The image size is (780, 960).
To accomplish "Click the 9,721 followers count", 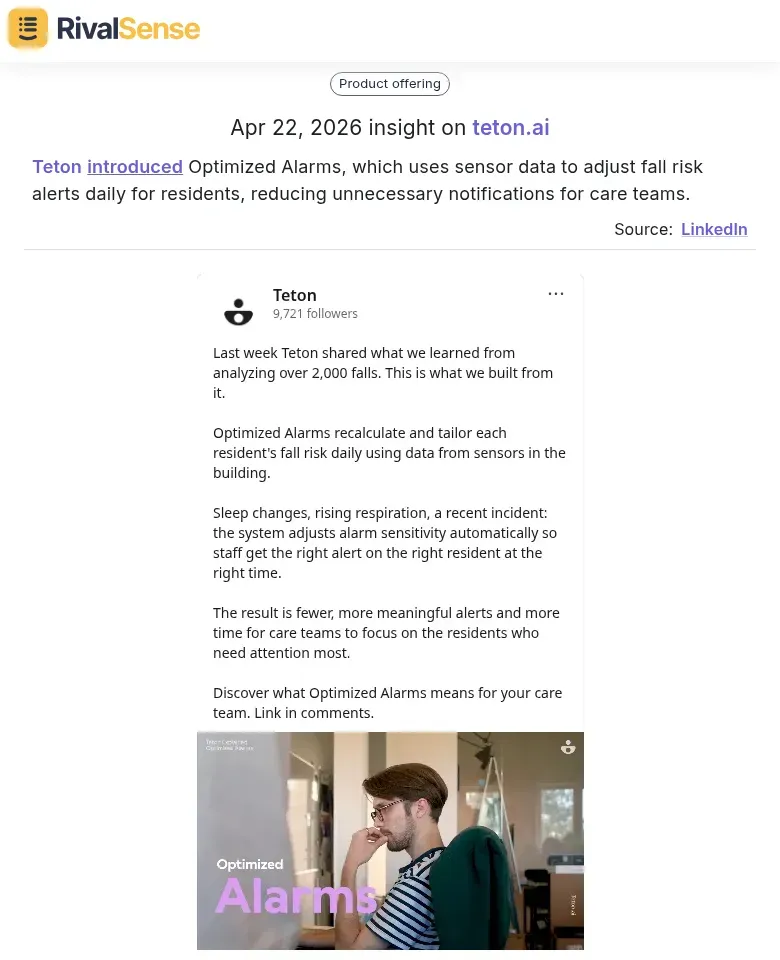I will (315, 314).
